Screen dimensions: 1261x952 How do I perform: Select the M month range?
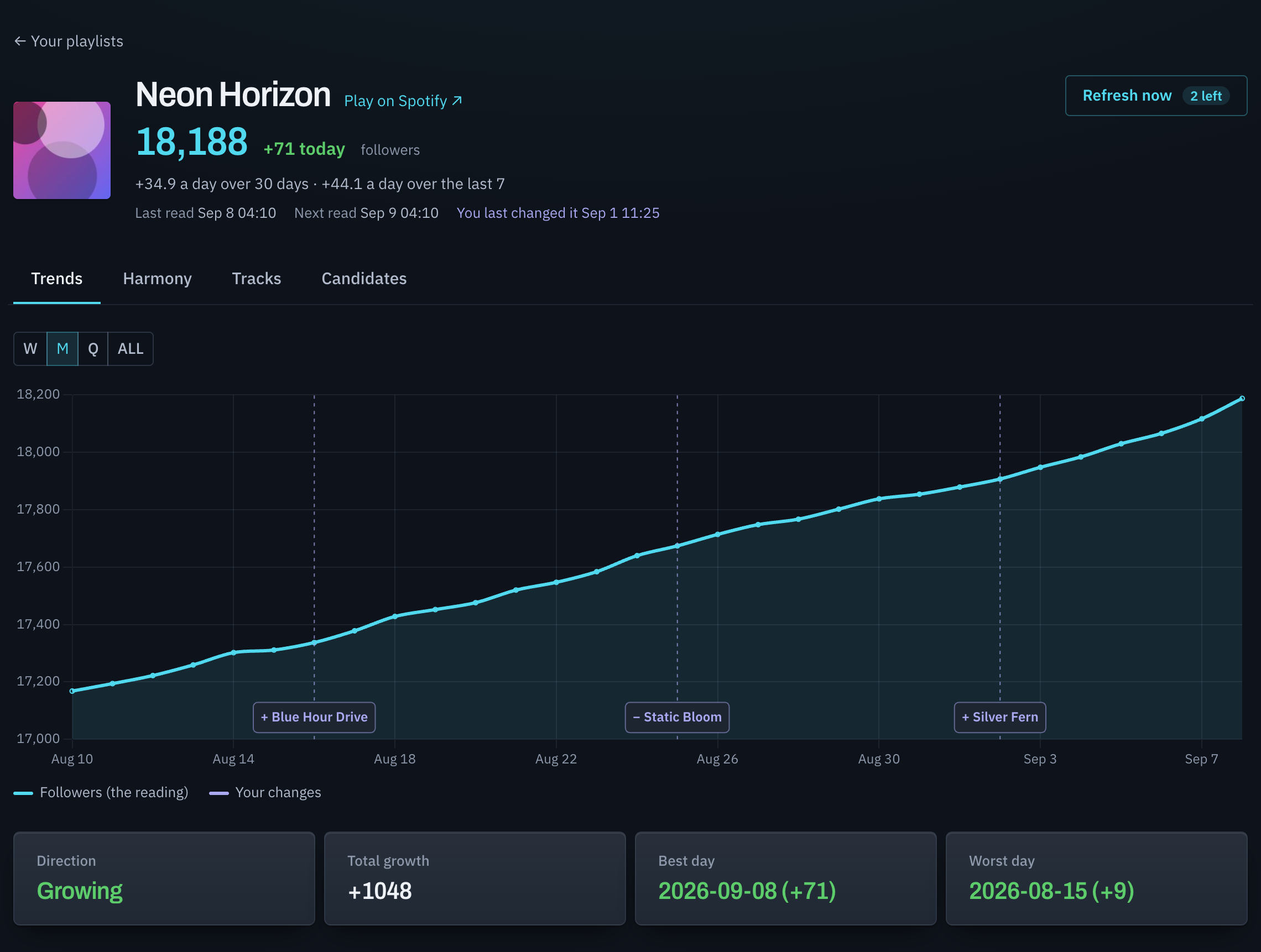pyautogui.click(x=62, y=349)
